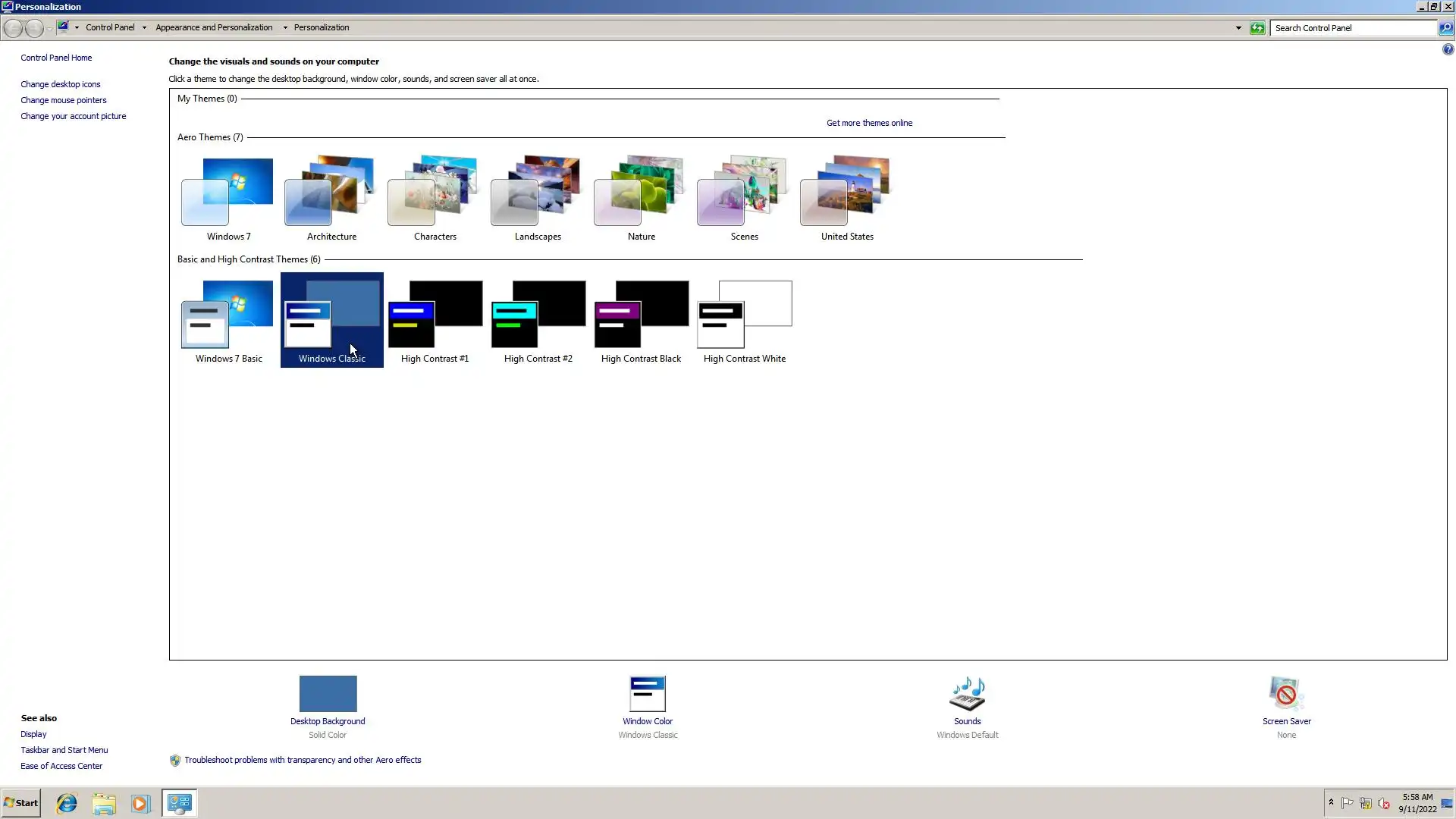The height and width of the screenshot is (819, 1456).
Task: Open Change desktop icons link
Action: (x=60, y=84)
